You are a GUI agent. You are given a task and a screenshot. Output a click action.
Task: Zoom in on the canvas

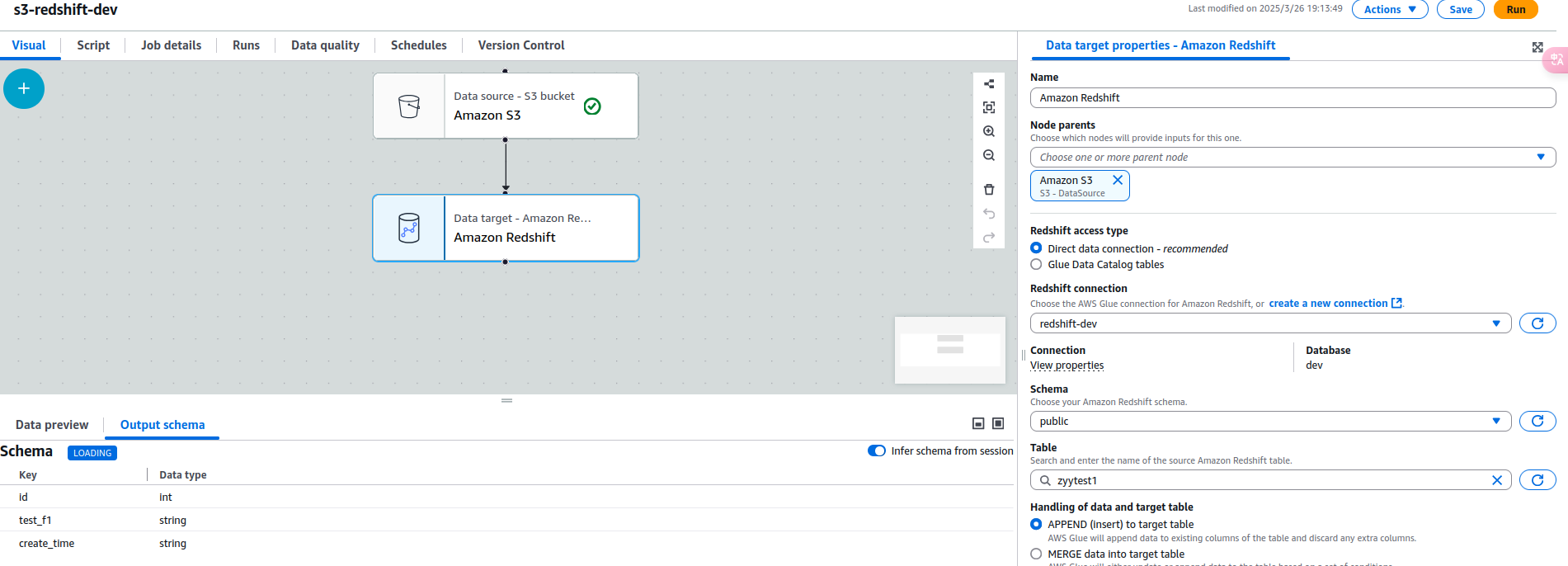click(989, 131)
